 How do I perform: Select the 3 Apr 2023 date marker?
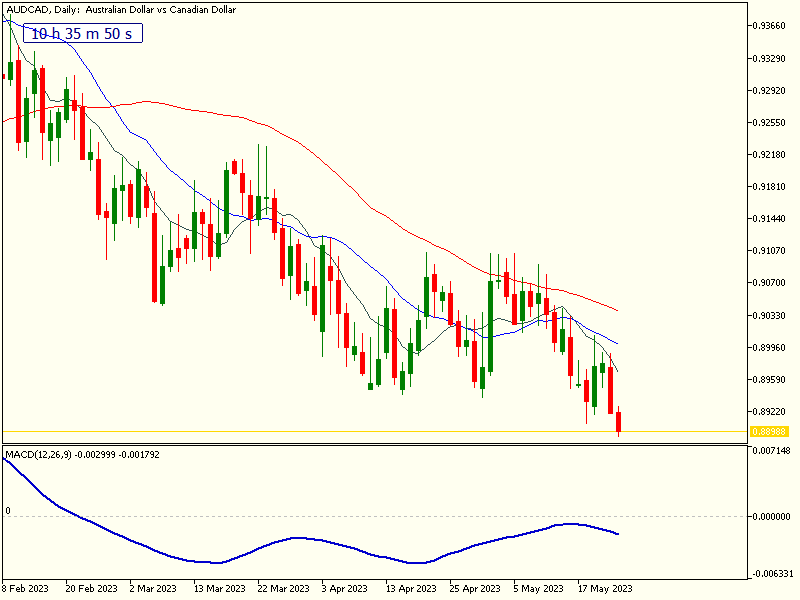[x=344, y=588]
